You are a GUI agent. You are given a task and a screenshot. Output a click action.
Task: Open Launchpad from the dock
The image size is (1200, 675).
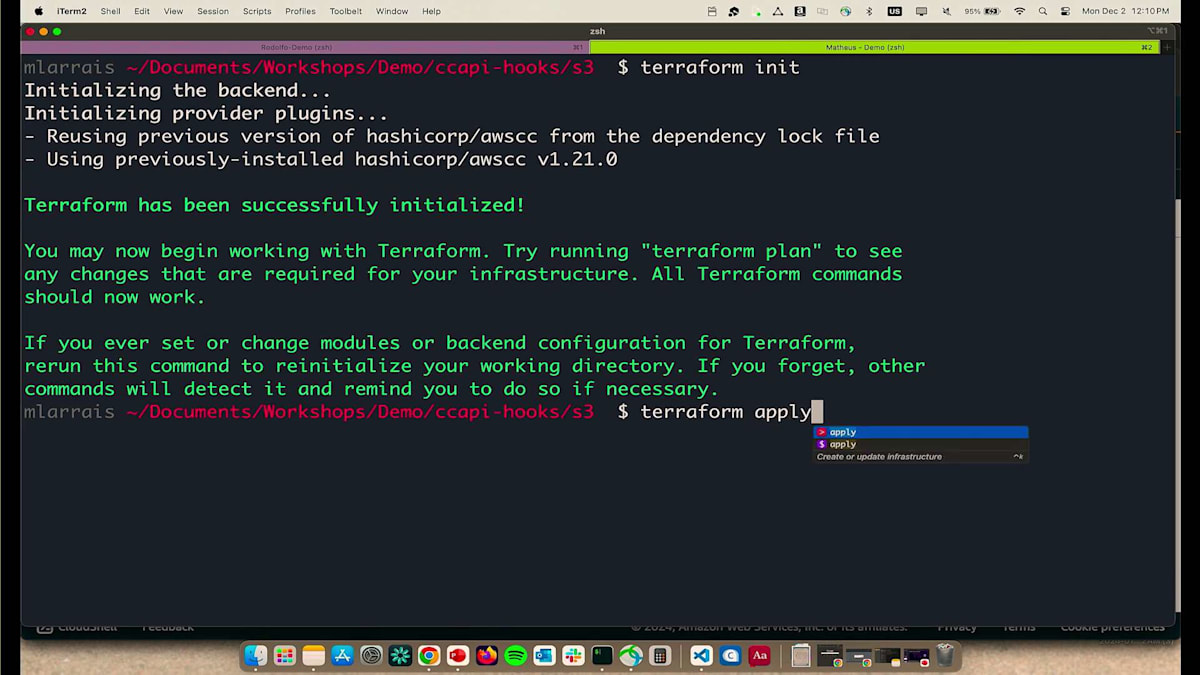[x=285, y=656]
